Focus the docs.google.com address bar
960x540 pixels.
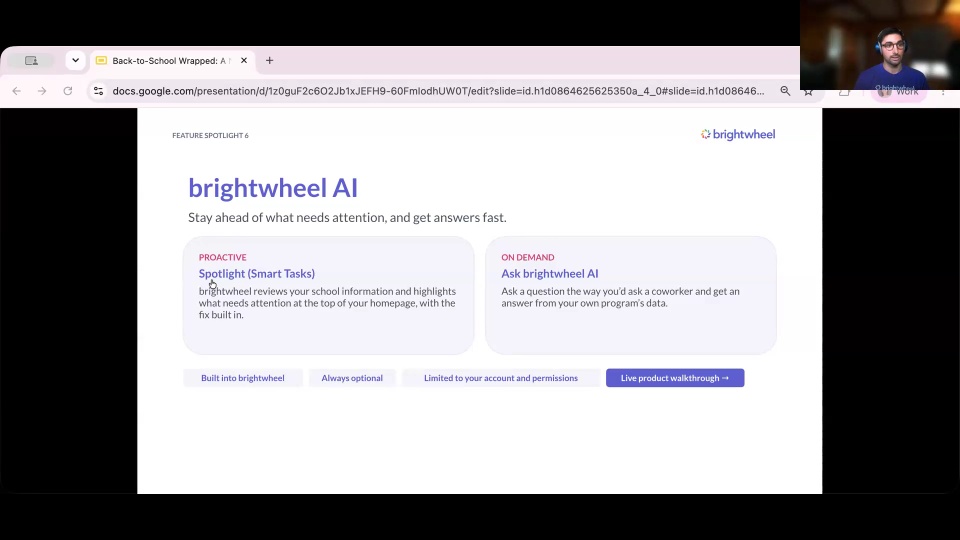438,91
